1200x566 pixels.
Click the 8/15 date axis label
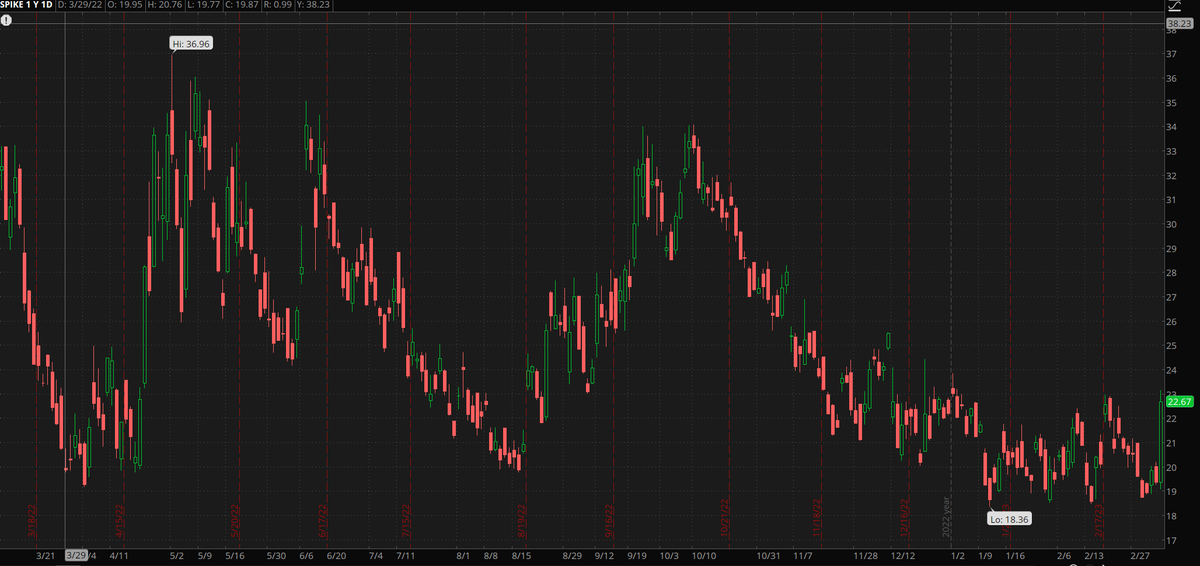[x=521, y=555]
